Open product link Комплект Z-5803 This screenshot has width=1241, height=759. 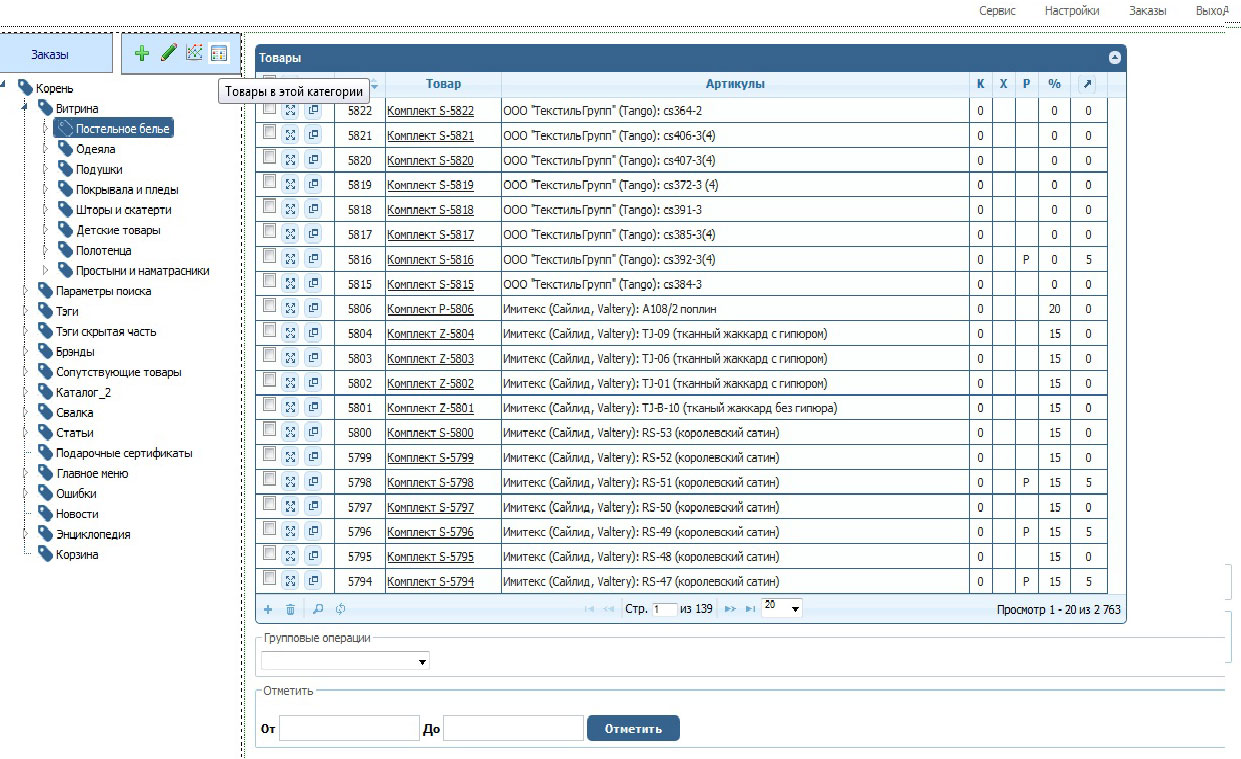(x=431, y=358)
